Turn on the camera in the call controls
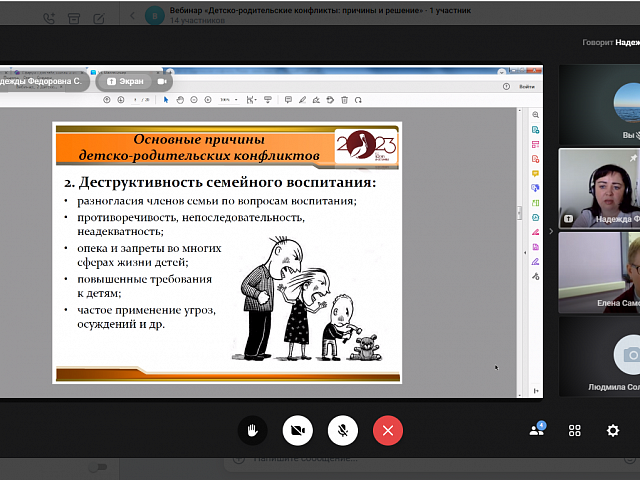 click(x=297, y=430)
